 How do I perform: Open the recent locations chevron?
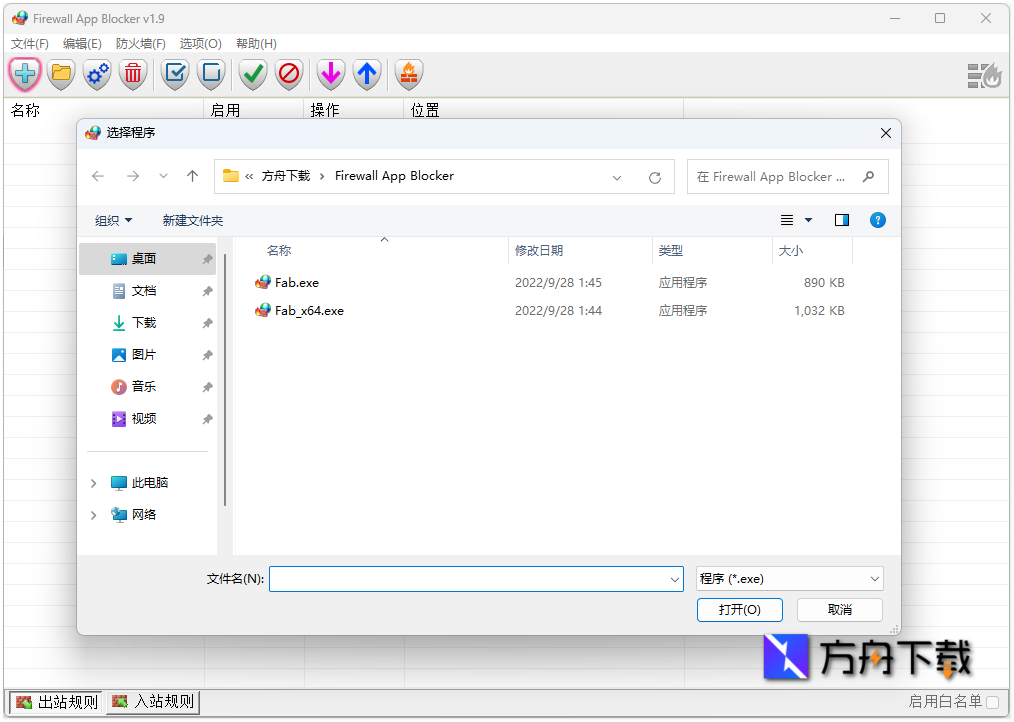click(164, 176)
